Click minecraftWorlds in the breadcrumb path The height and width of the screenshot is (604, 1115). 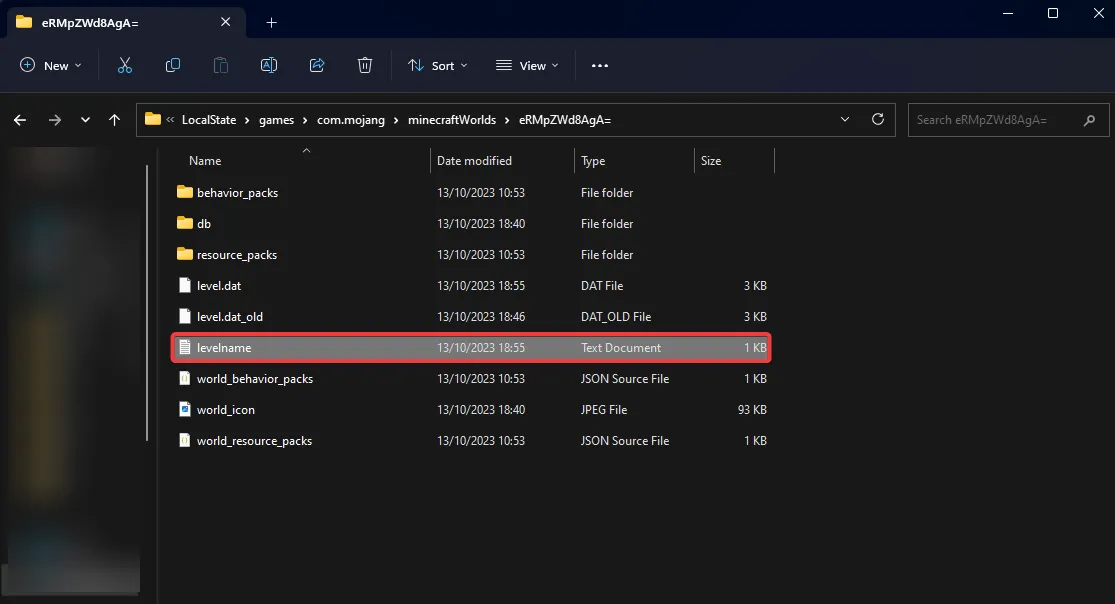tap(451, 120)
